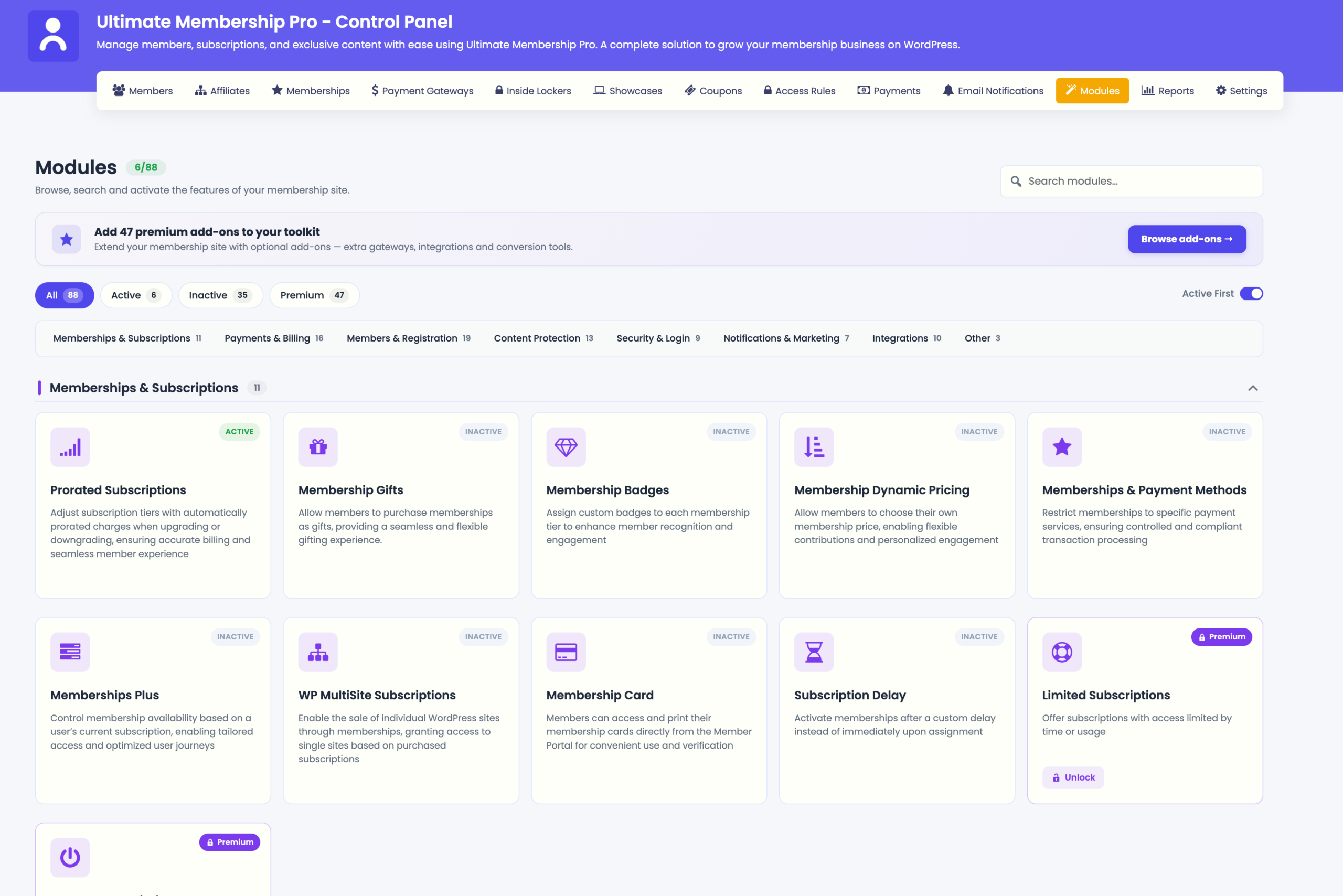This screenshot has height=896, width=1343.
Task: Click Browse add-ons button
Action: pyautogui.click(x=1187, y=239)
